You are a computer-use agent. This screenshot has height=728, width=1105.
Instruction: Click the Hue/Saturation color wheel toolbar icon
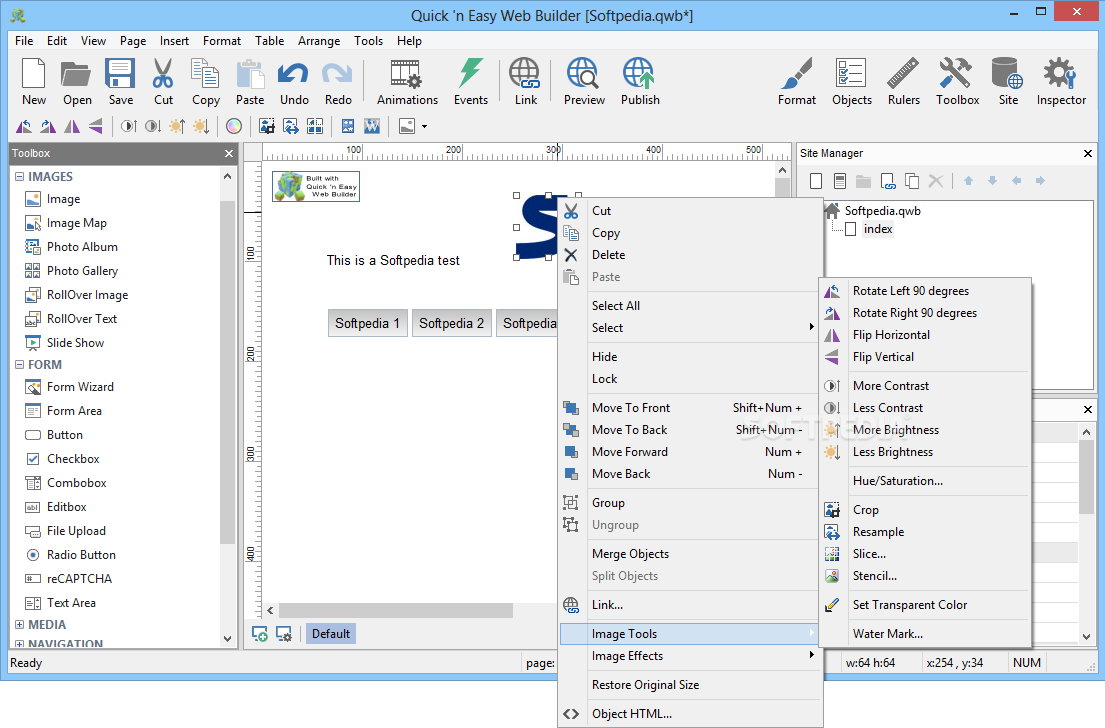pyautogui.click(x=234, y=127)
